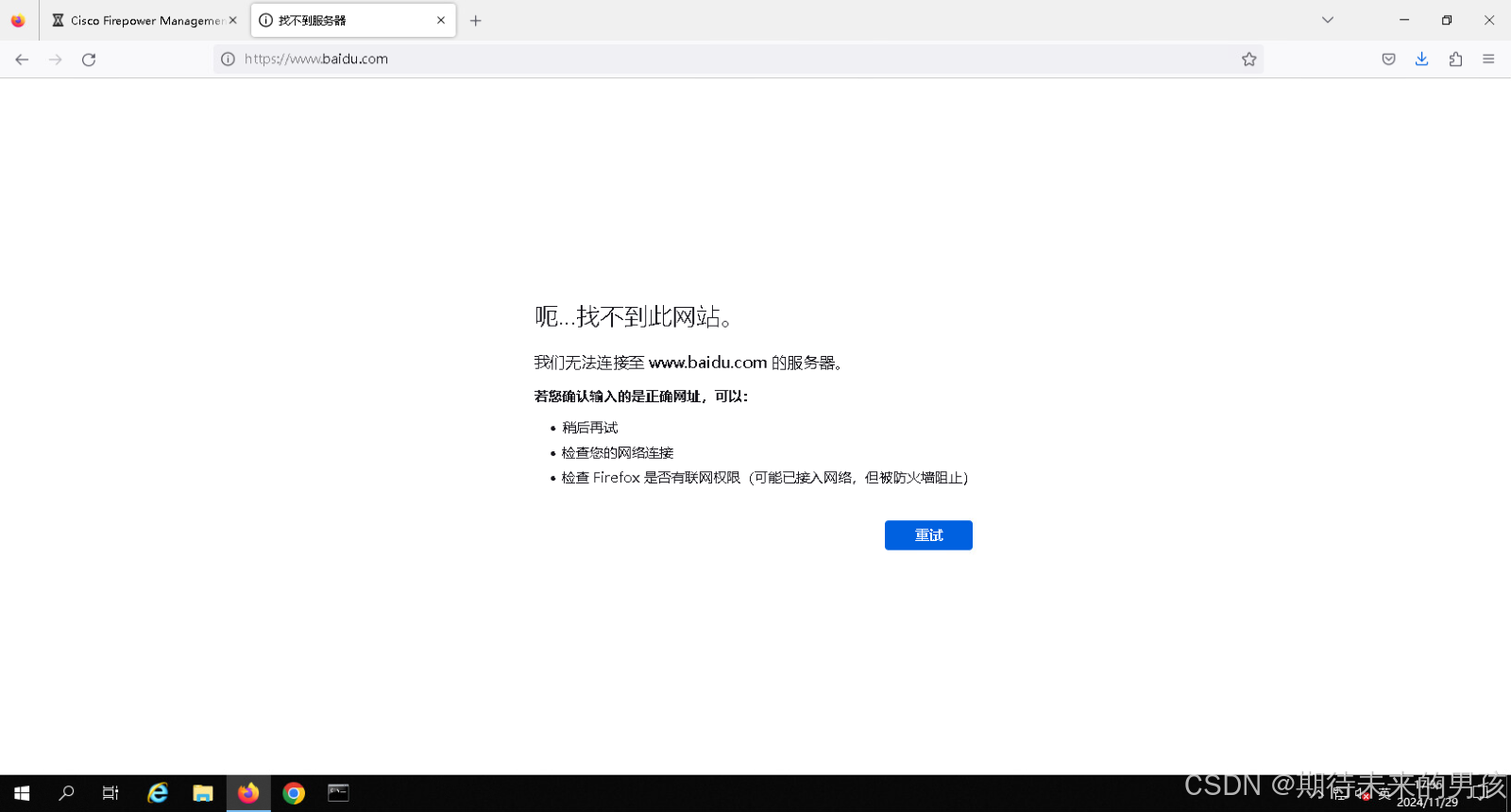Show site information icon in address bar

point(228,59)
